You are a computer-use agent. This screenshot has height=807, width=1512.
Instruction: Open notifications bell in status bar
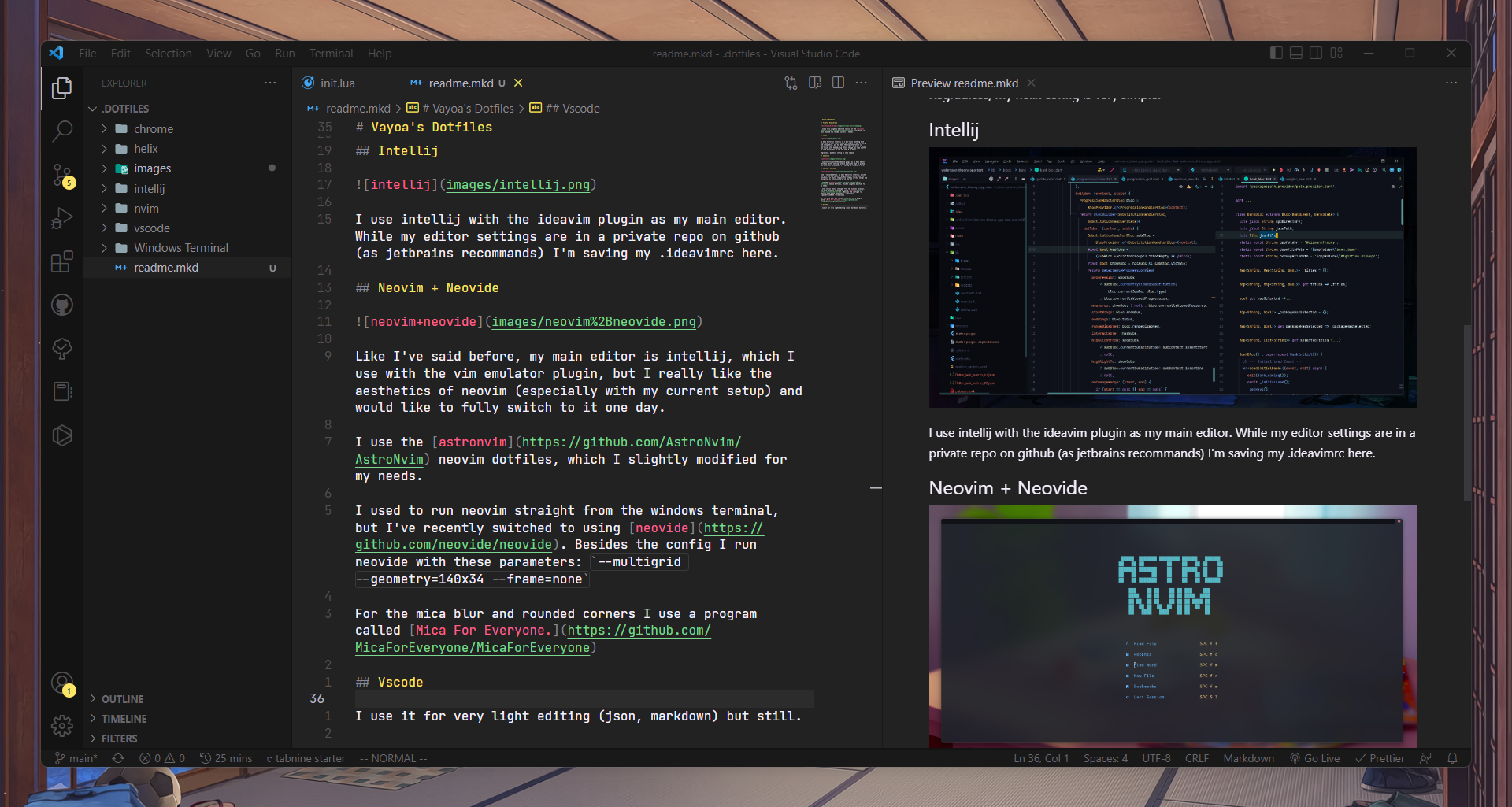(1453, 758)
